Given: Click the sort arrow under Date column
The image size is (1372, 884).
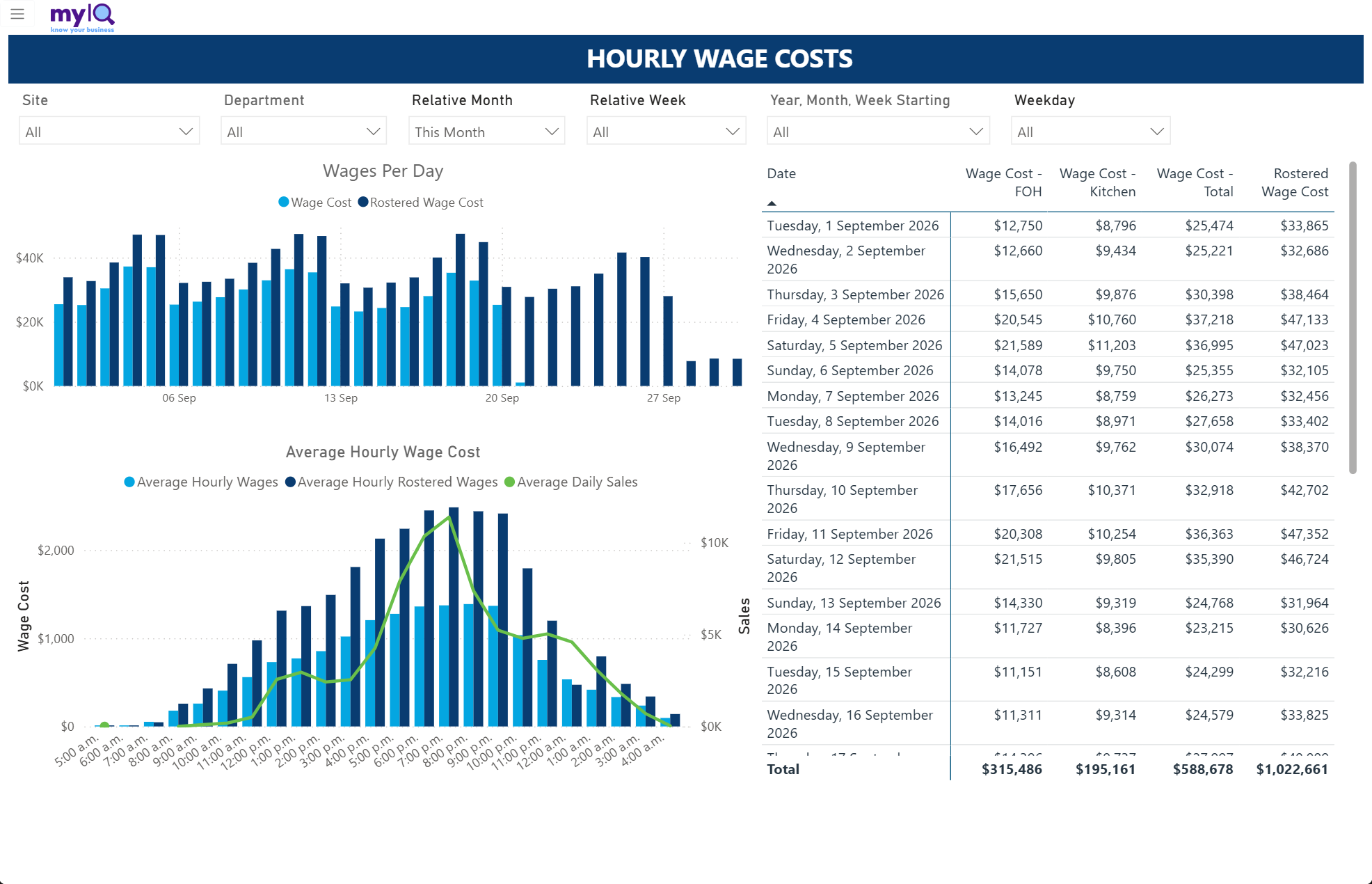Looking at the screenshot, I should click(772, 203).
